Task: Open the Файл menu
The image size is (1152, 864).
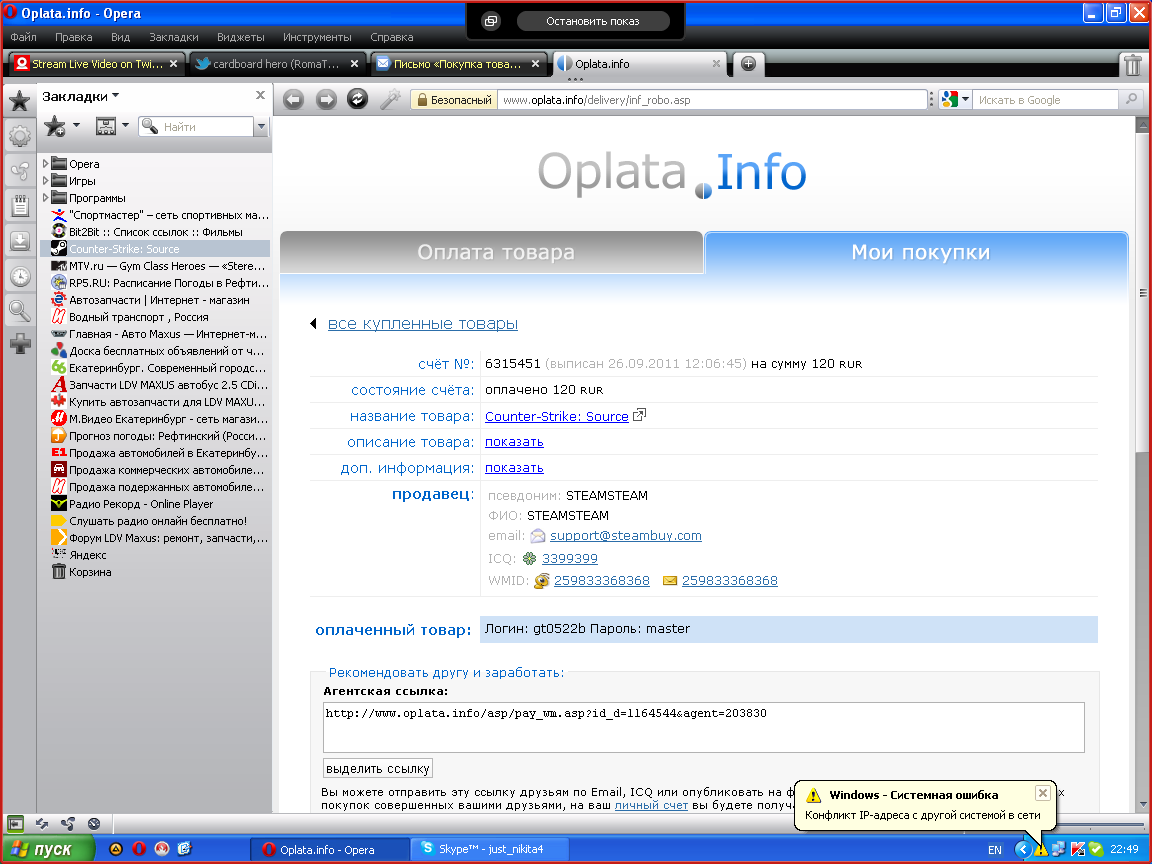Action: click(24, 37)
